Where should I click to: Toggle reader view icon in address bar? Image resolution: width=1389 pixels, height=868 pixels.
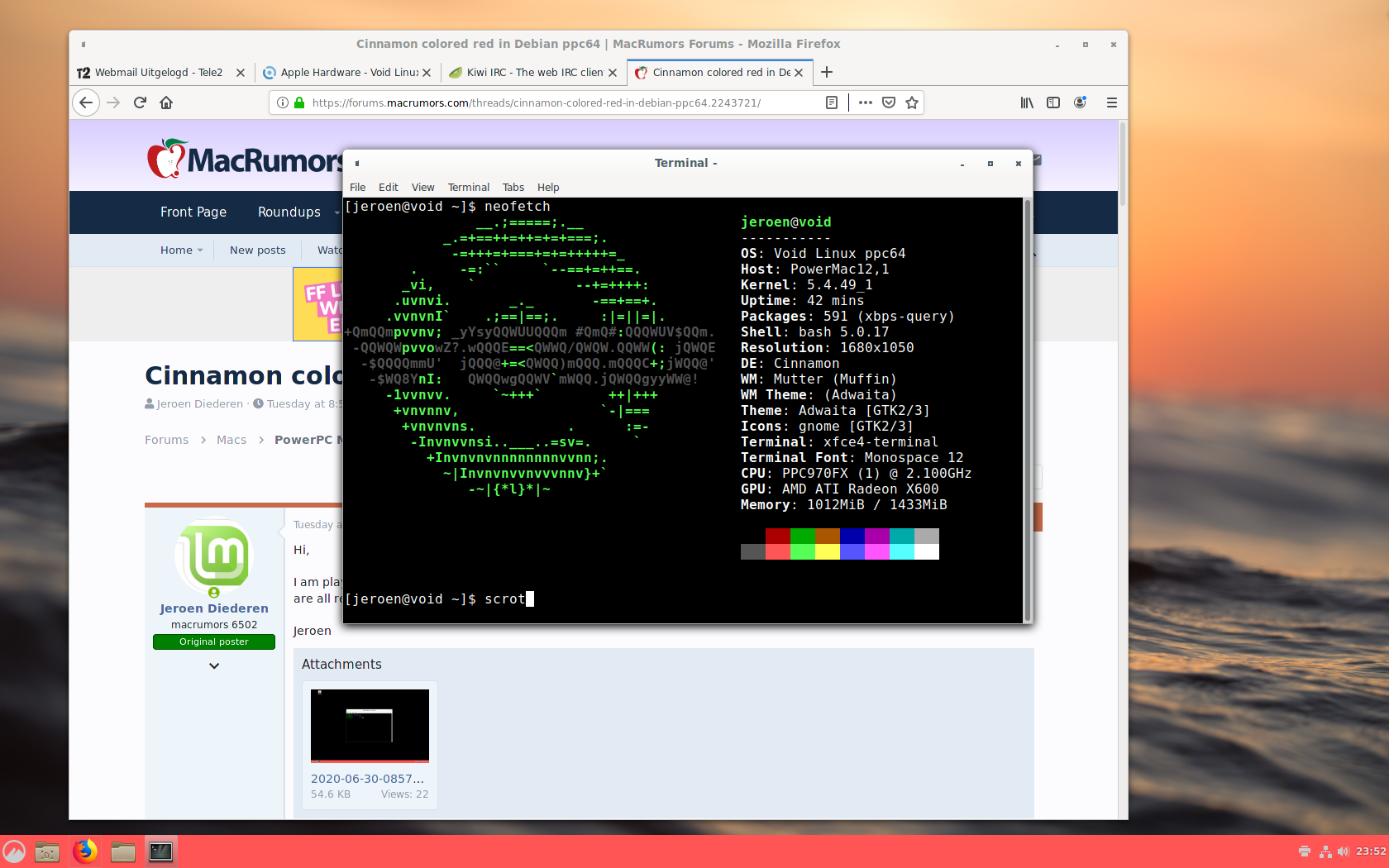point(832,103)
